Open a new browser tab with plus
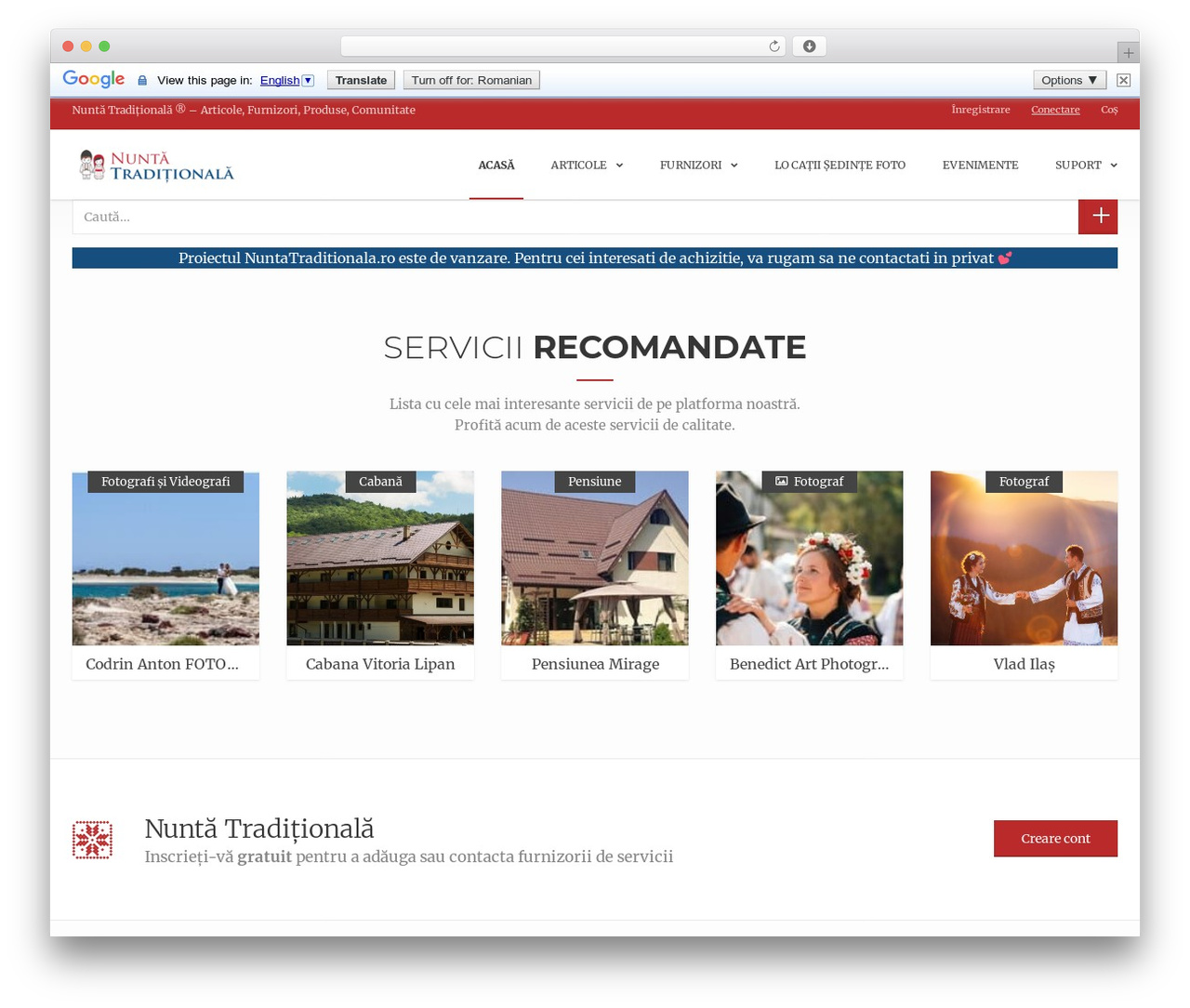 tap(1128, 53)
